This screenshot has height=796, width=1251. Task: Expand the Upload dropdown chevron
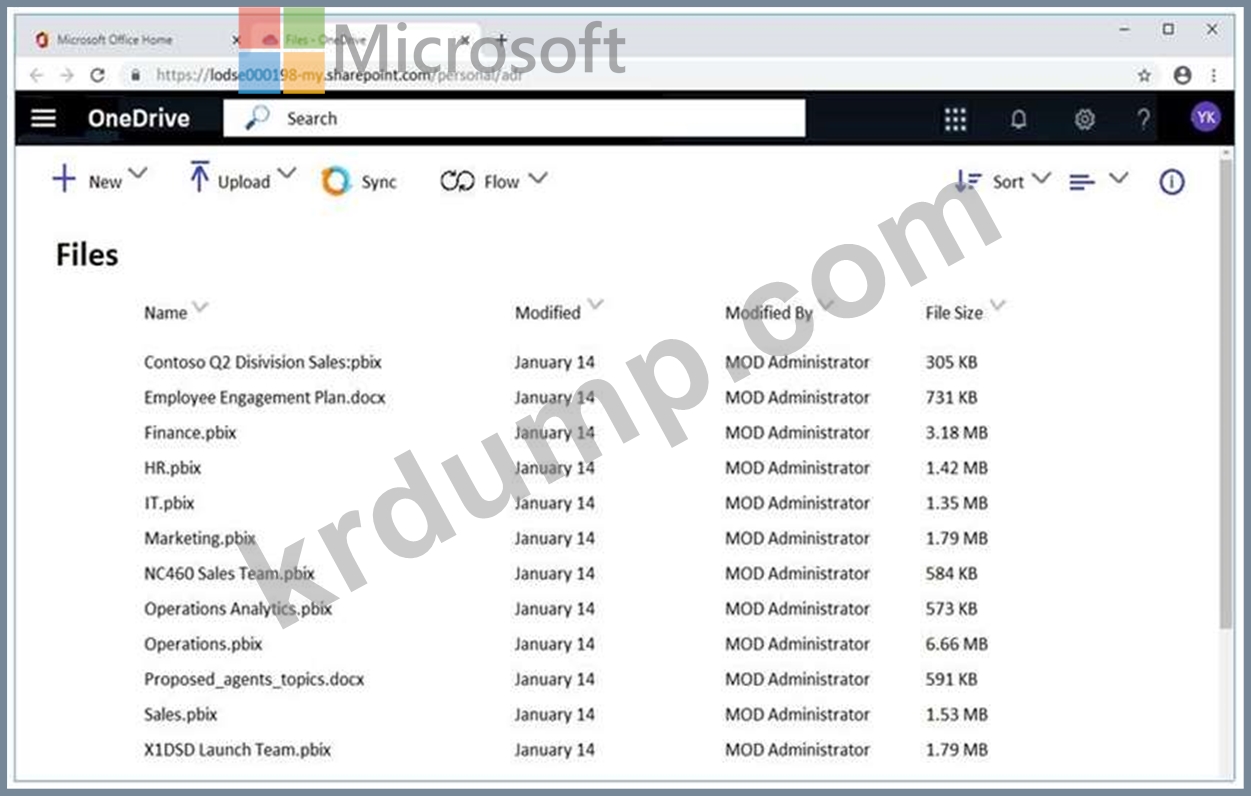tap(287, 175)
